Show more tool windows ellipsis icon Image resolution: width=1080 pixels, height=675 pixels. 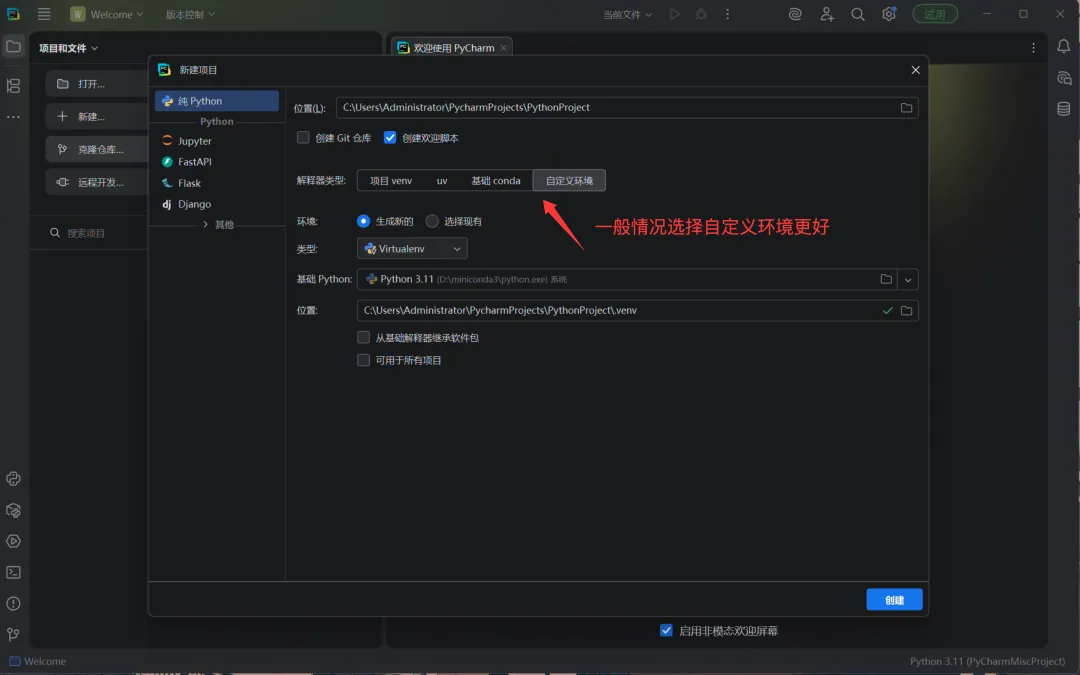click(13, 117)
